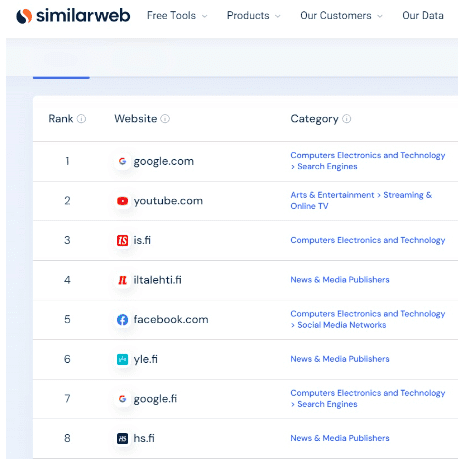Click the yle.fi teal favicon

(122, 359)
